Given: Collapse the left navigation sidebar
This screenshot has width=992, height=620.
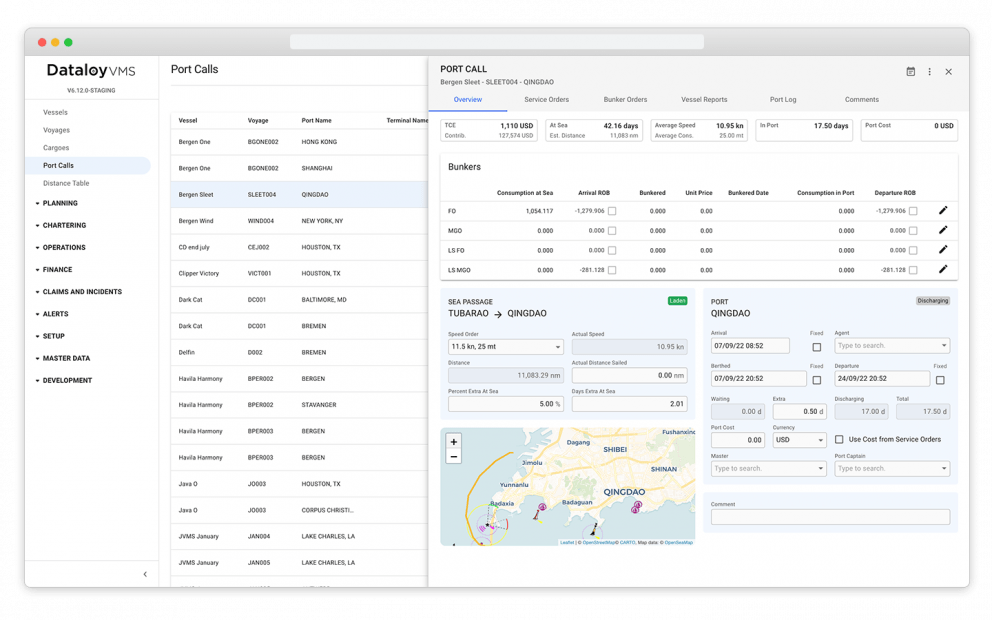Looking at the screenshot, I should (145, 574).
